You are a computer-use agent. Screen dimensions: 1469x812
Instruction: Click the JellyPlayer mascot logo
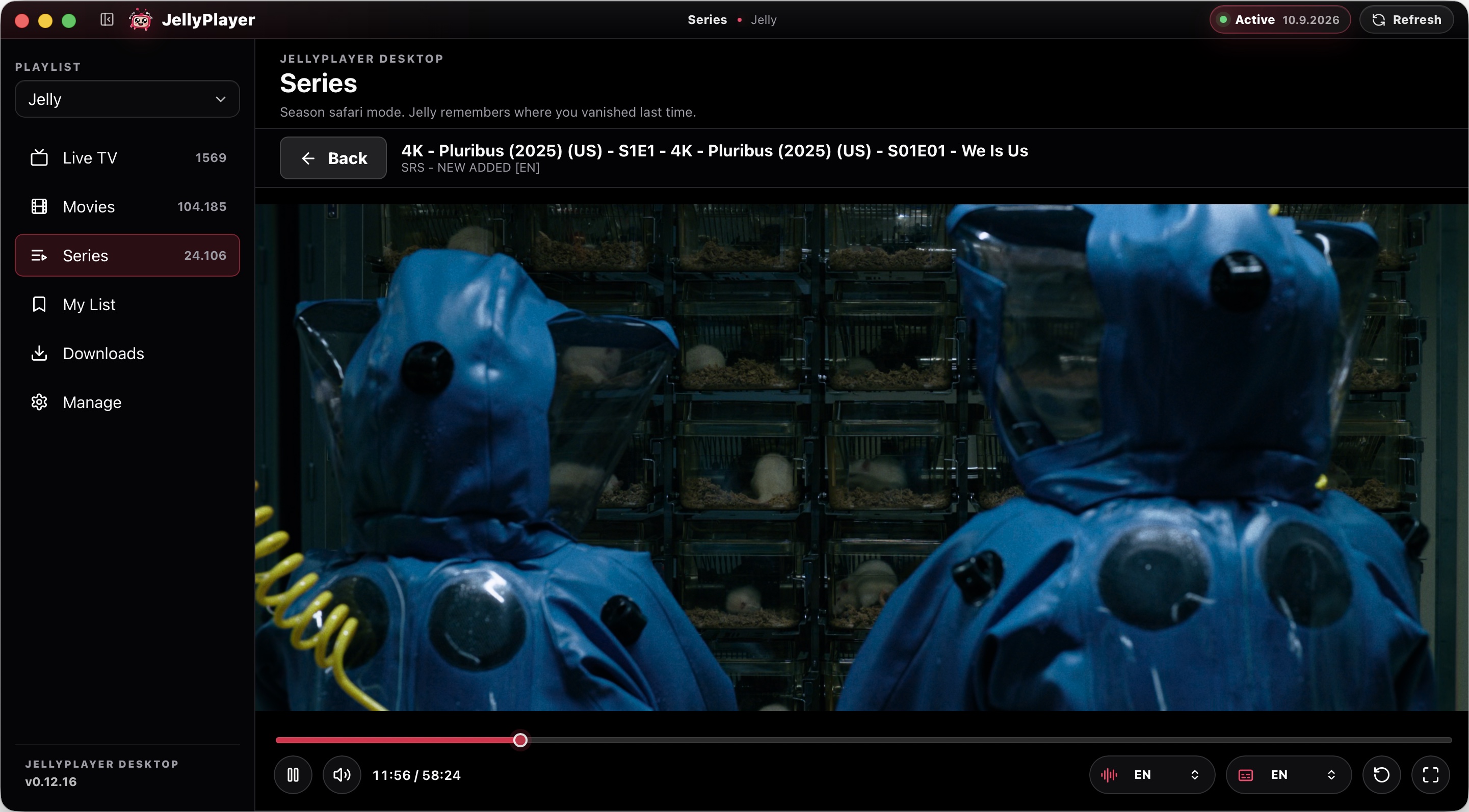click(x=140, y=20)
